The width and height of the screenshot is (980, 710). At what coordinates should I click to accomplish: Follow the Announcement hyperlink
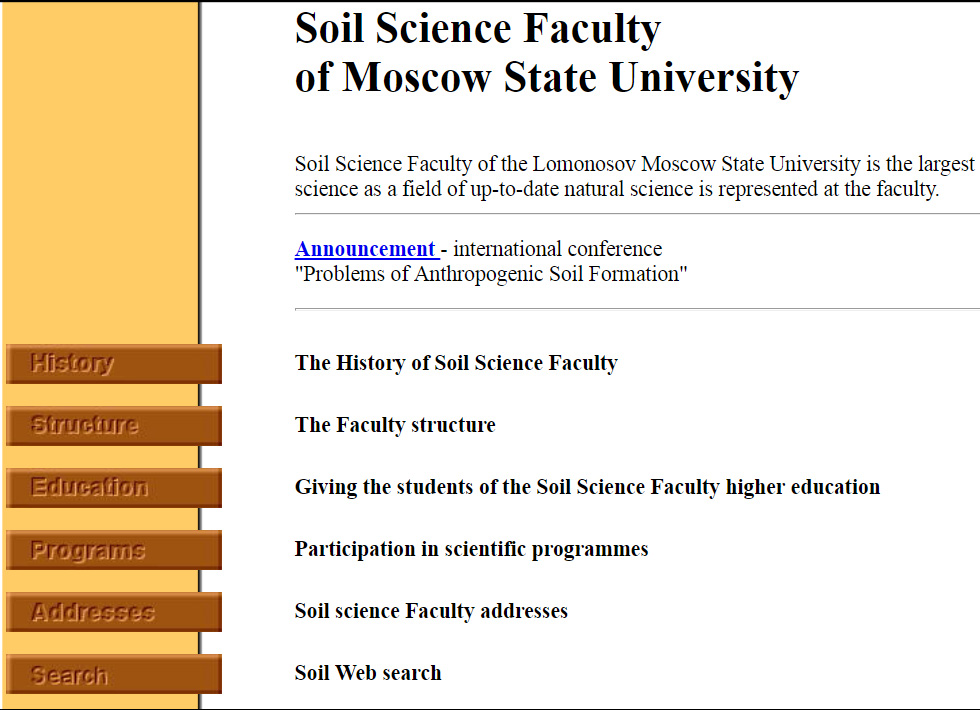click(x=367, y=249)
